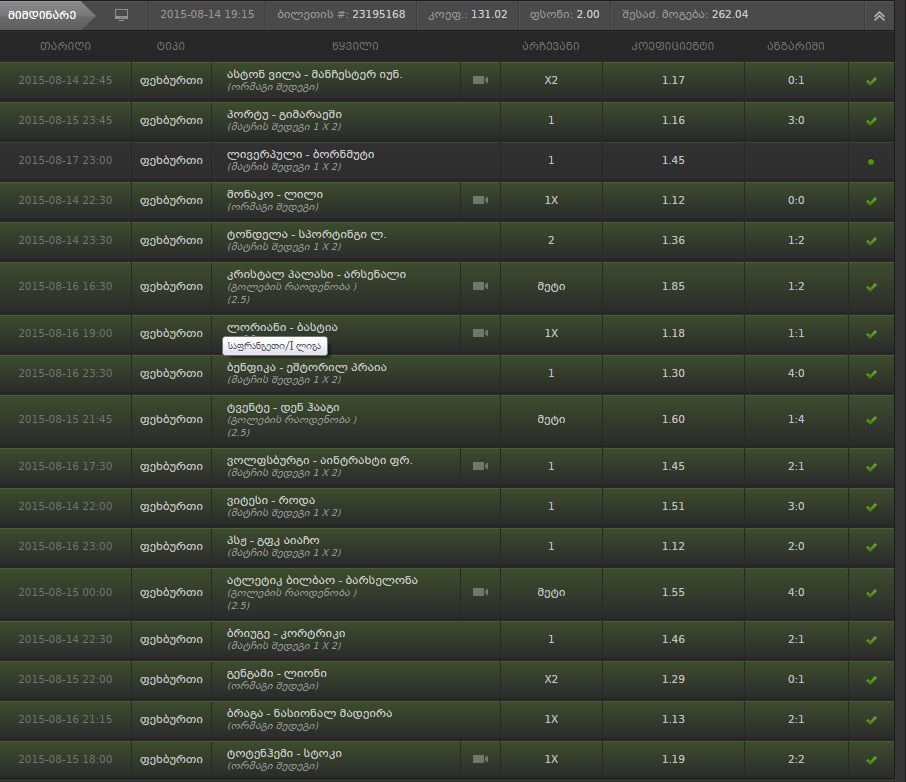Click possible winnings value 262.04
The height and width of the screenshot is (782, 906).
click(x=730, y=14)
